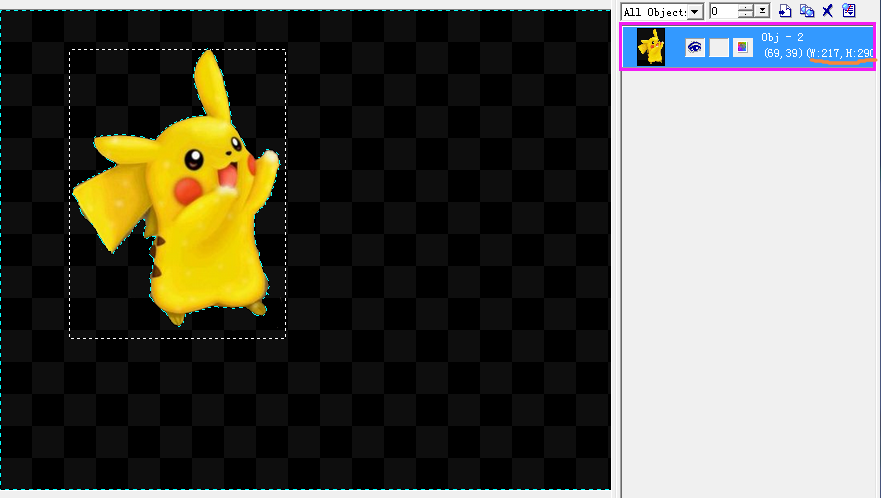The width and height of the screenshot is (881, 498).
Task: Click the numeric value input field
Action: (724, 11)
